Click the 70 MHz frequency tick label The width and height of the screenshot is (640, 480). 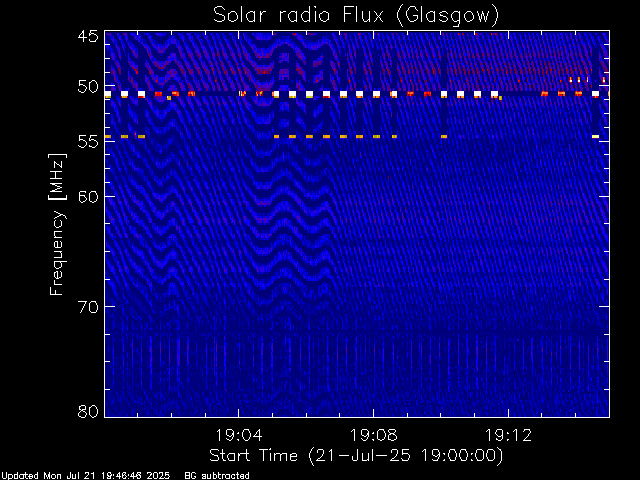pyautogui.click(x=88, y=307)
